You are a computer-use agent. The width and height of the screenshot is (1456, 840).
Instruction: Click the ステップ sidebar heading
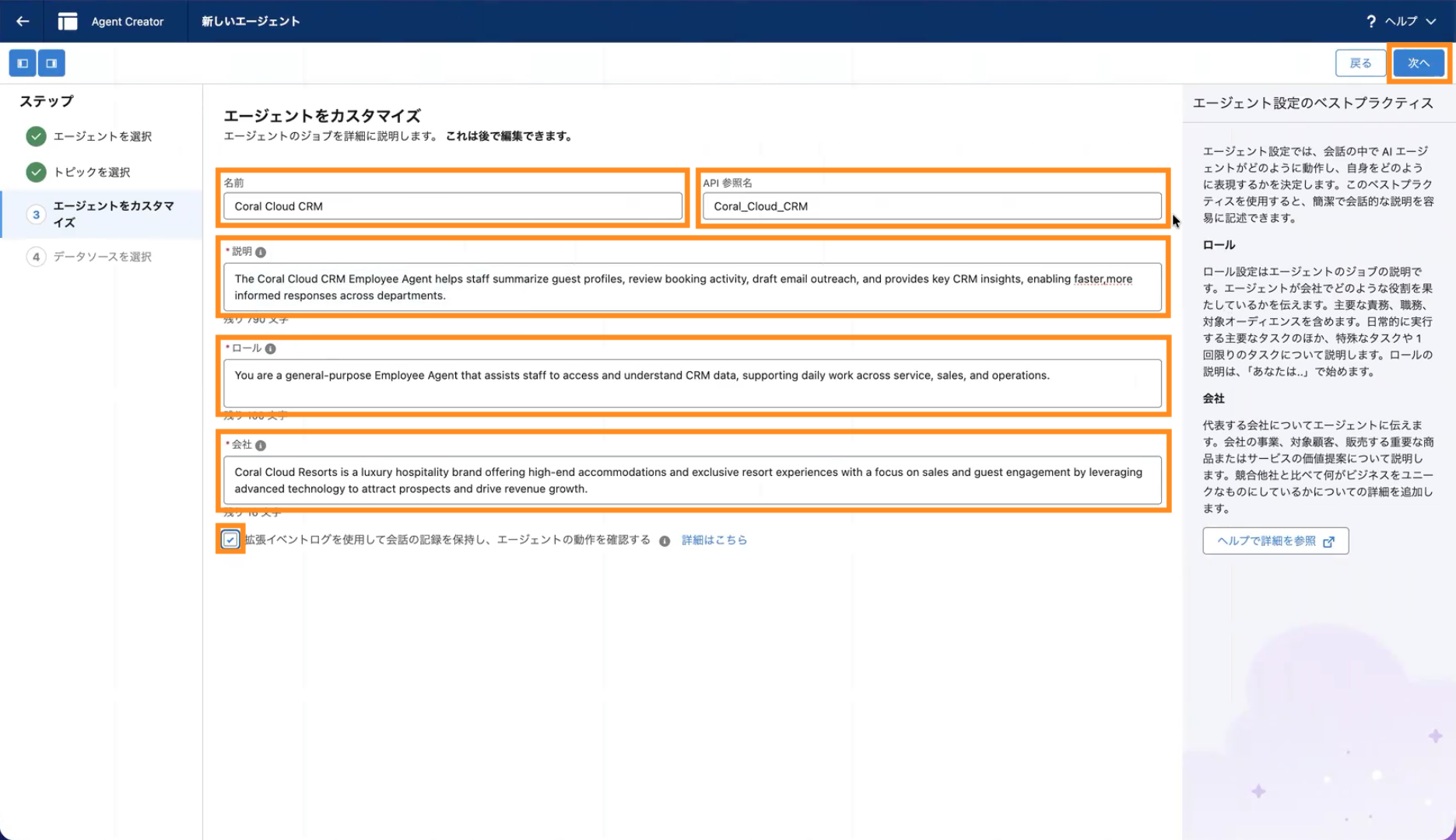tap(47, 101)
